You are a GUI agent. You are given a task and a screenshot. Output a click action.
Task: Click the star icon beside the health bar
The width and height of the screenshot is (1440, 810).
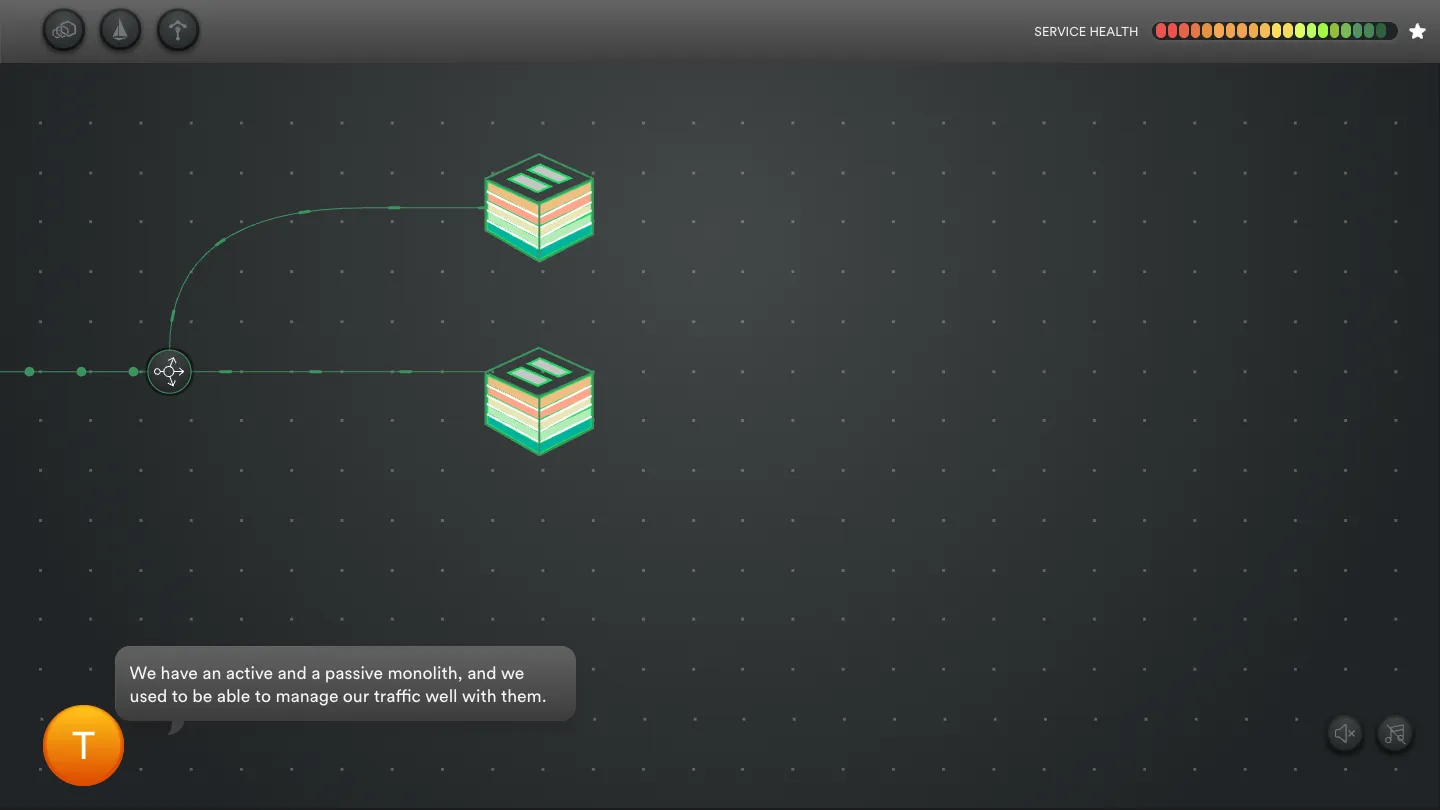coord(1417,31)
